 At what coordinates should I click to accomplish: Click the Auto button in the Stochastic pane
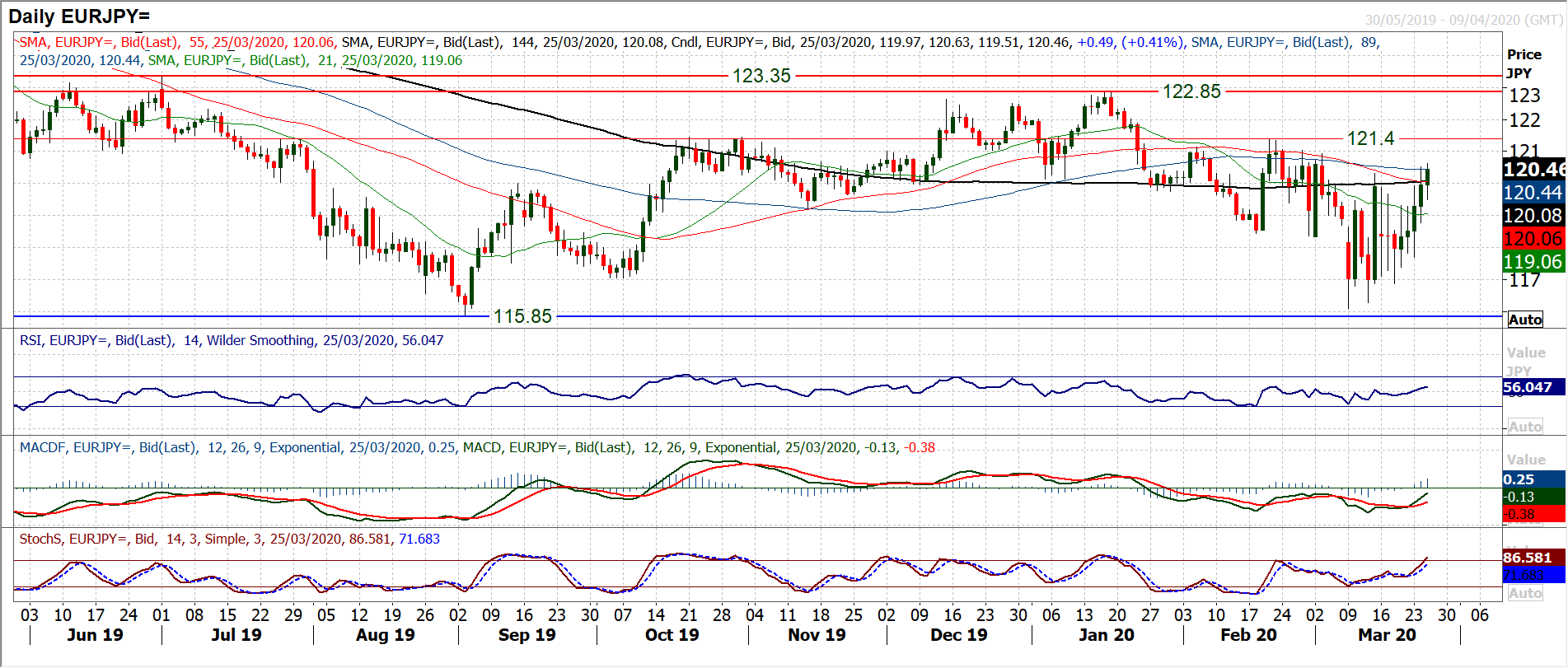pyautogui.click(x=1525, y=593)
